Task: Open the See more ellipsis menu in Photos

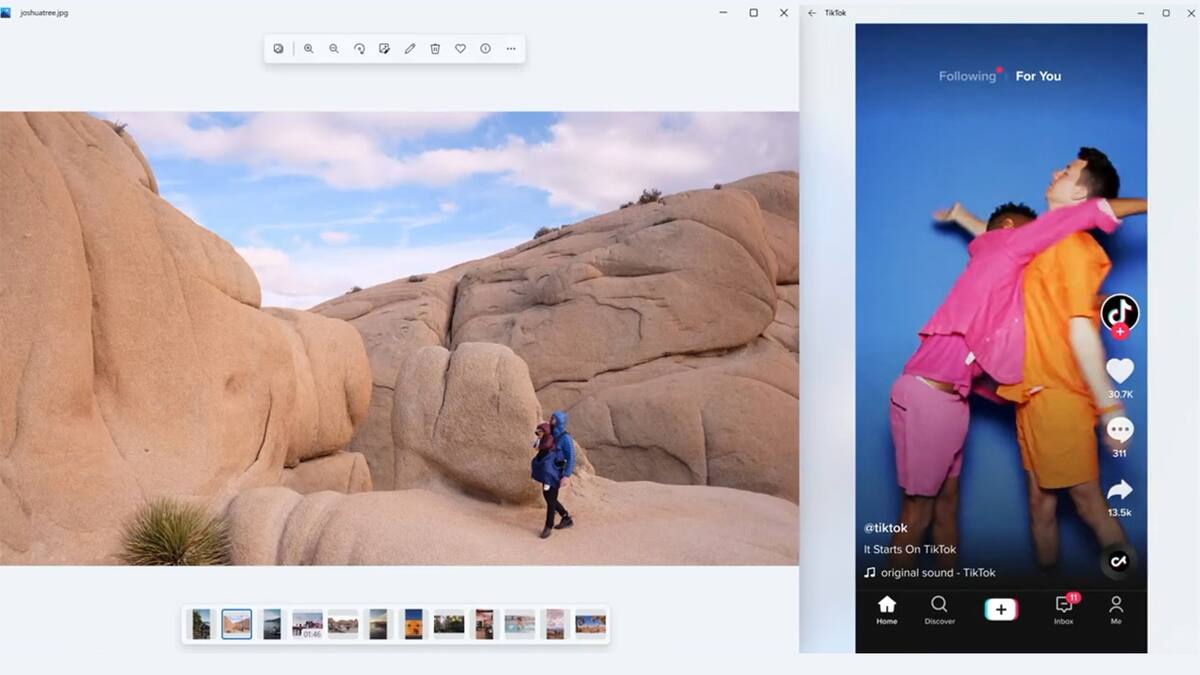Action: tap(511, 48)
